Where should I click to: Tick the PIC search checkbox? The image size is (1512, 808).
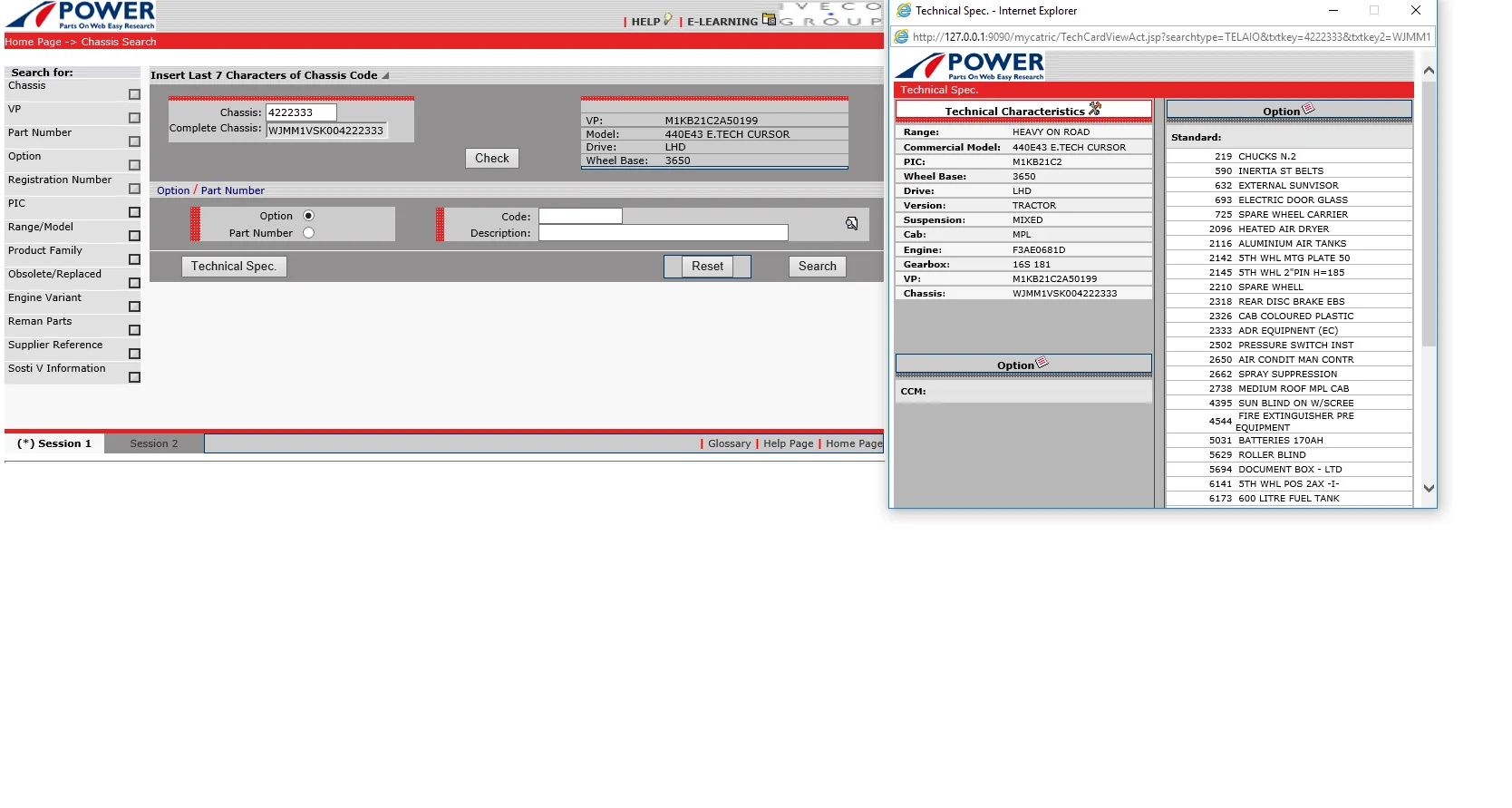(x=134, y=212)
